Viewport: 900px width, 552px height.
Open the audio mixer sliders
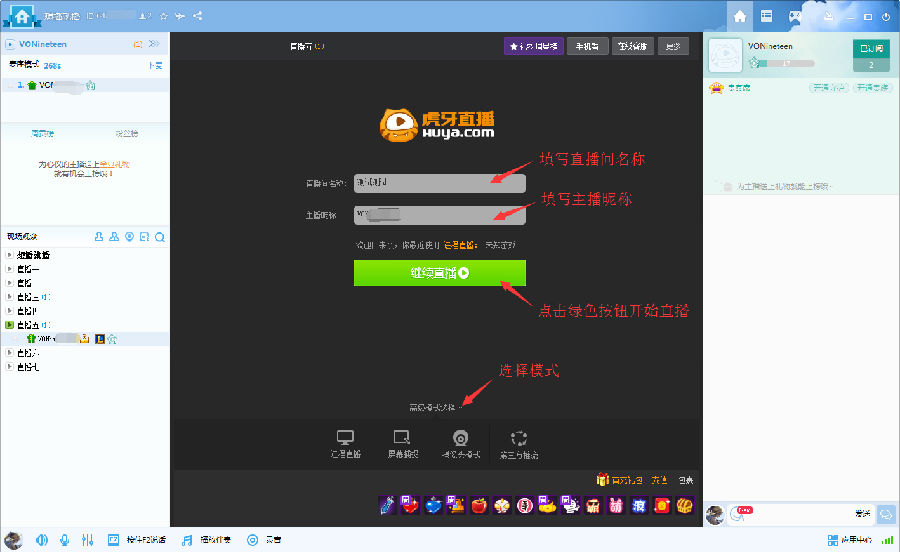(x=87, y=540)
